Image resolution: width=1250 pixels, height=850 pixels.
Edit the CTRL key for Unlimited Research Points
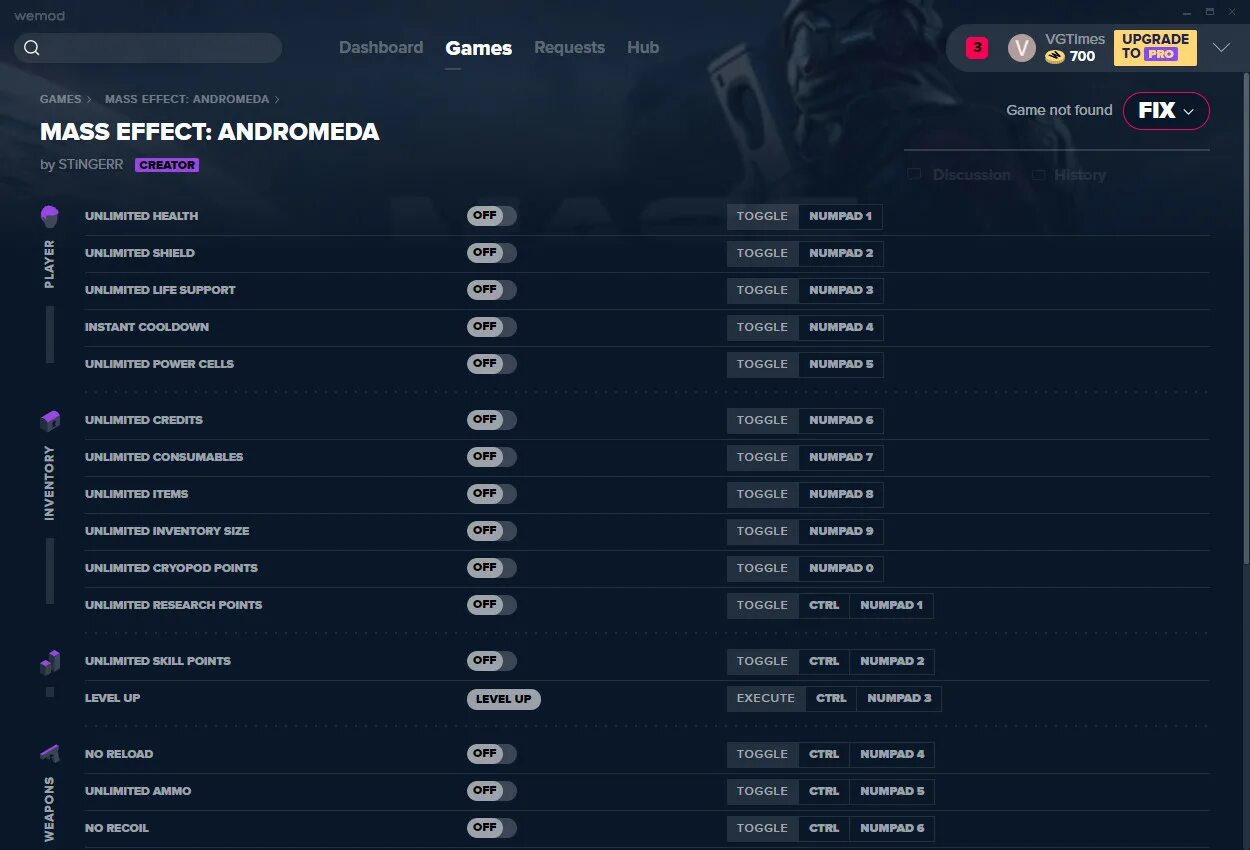(824, 605)
